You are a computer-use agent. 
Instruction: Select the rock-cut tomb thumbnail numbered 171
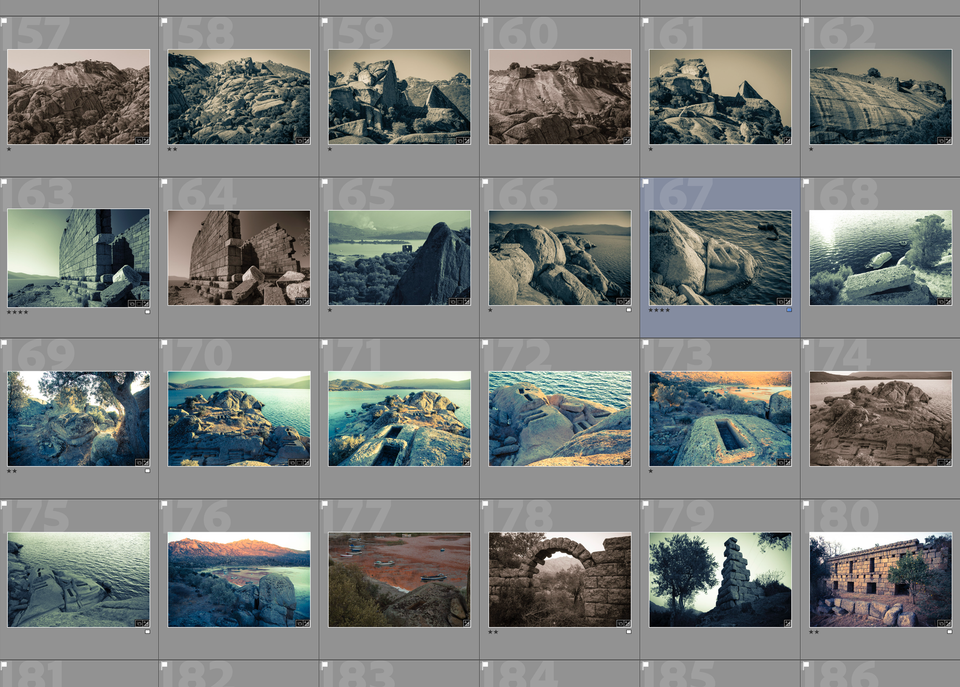[x=399, y=419]
